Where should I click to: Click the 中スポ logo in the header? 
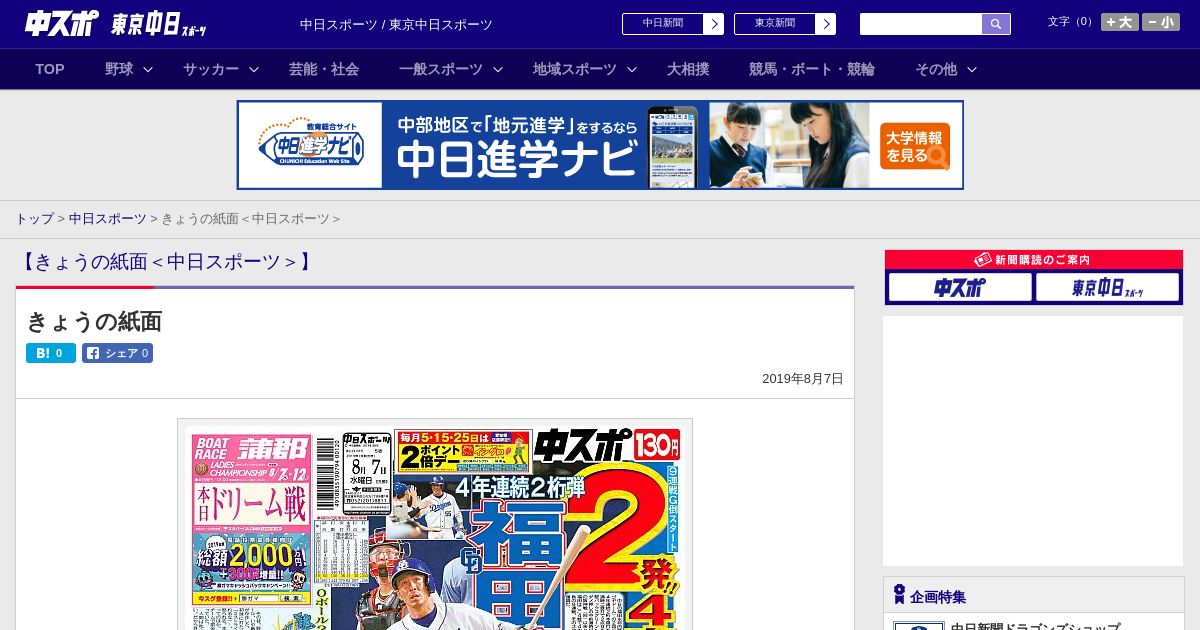pyautogui.click(x=62, y=23)
